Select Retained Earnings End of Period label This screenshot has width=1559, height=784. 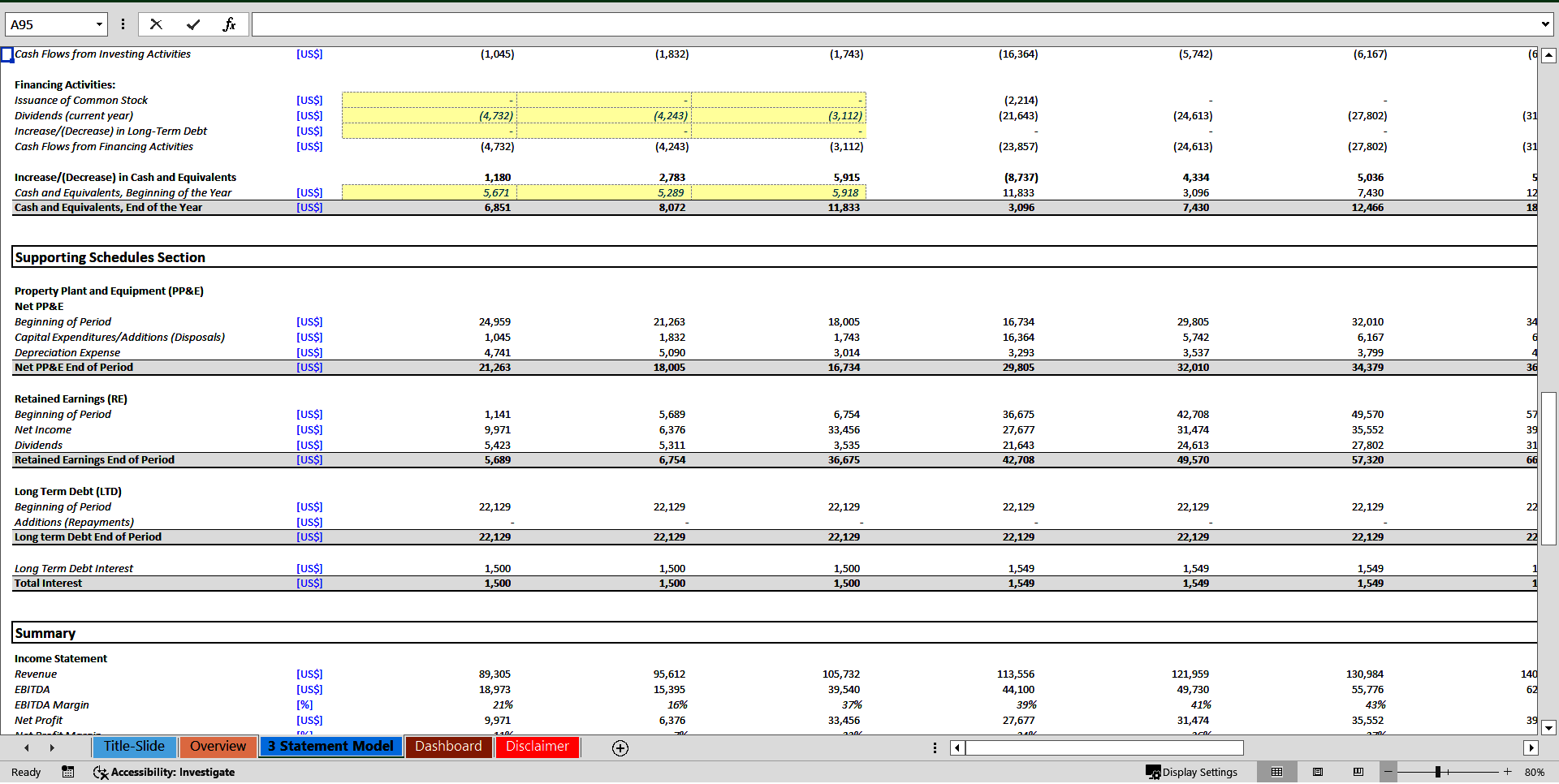(94, 459)
